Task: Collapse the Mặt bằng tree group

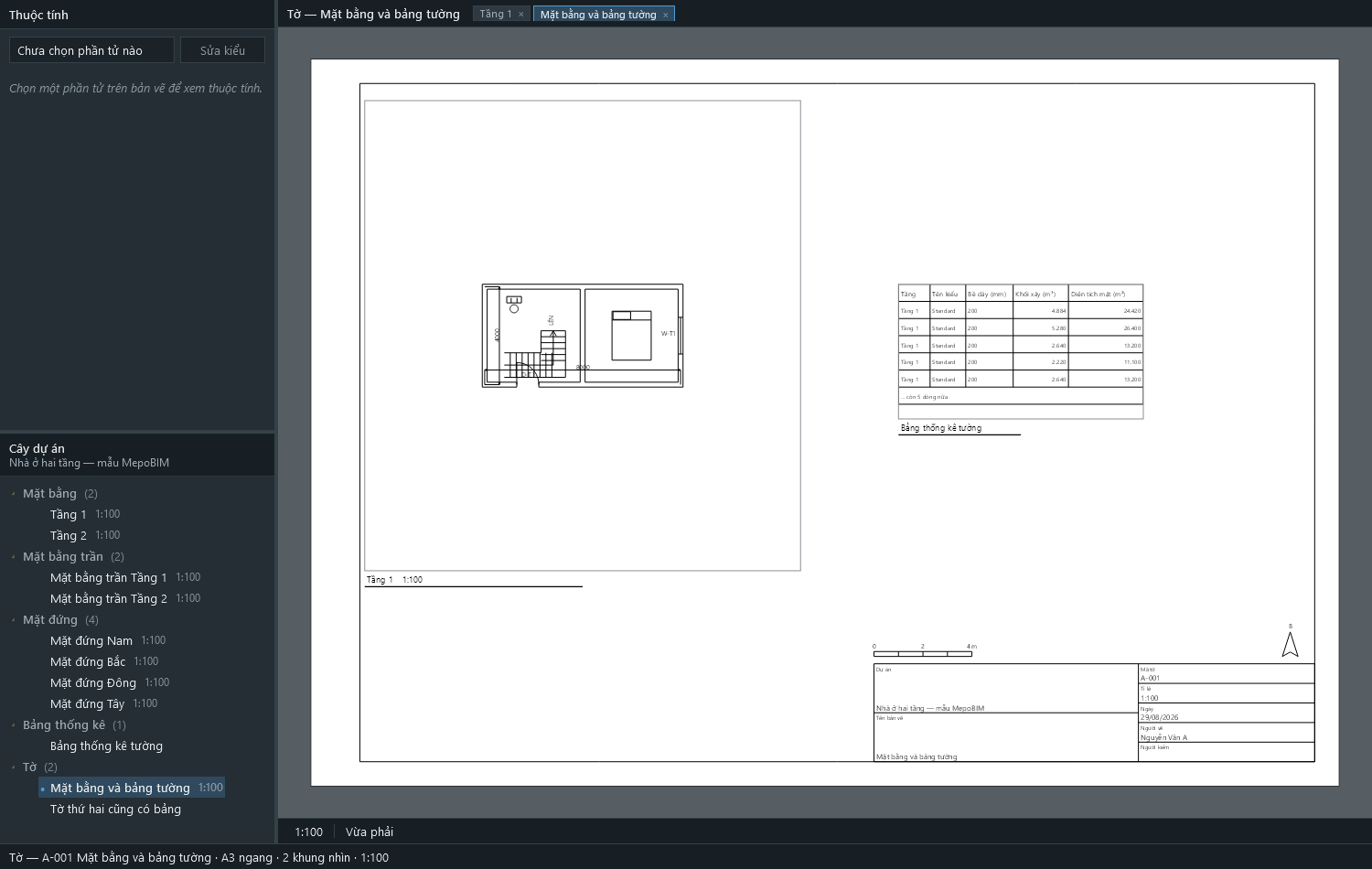Action: [14, 494]
